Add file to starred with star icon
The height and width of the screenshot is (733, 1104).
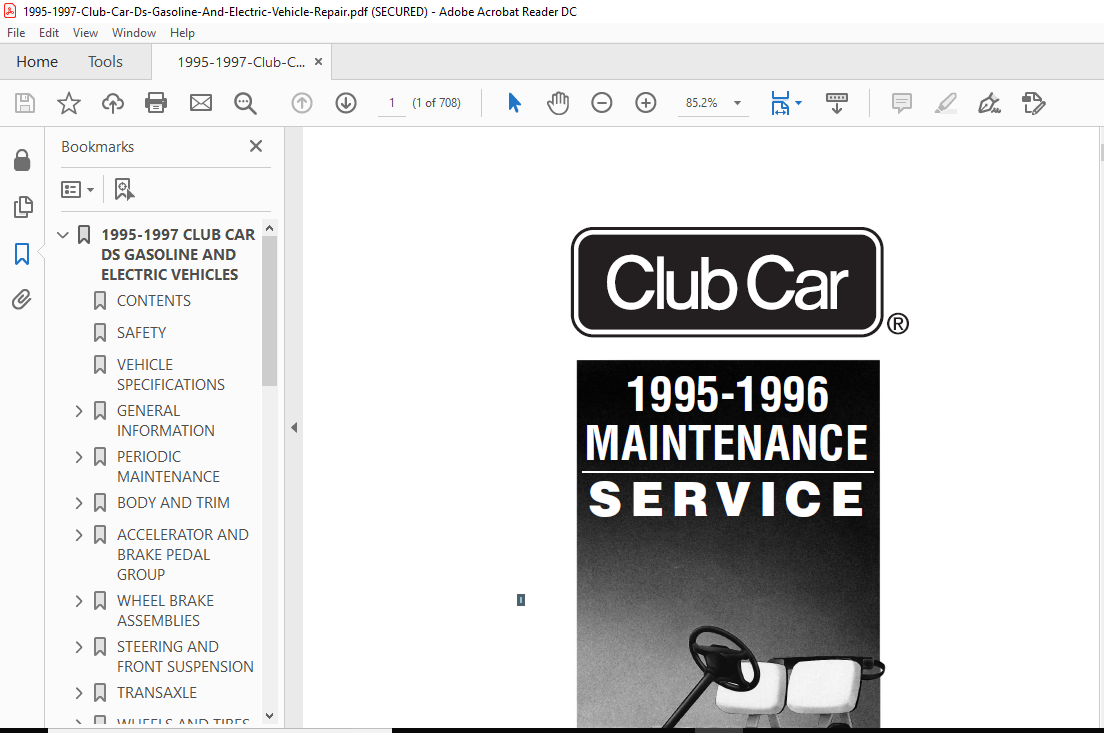[69, 103]
